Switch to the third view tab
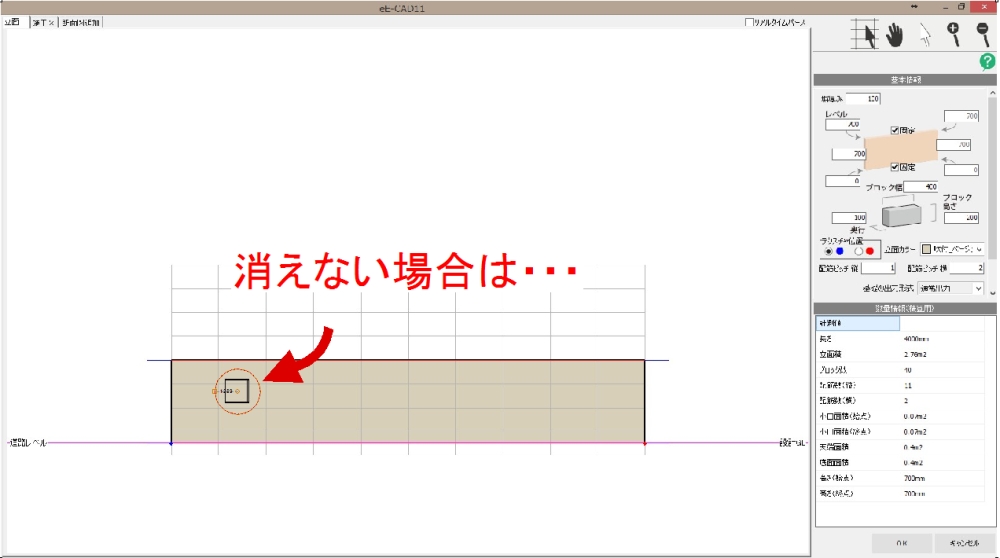The width and height of the screenshot is (1000, 558). [x=80, y=22]
